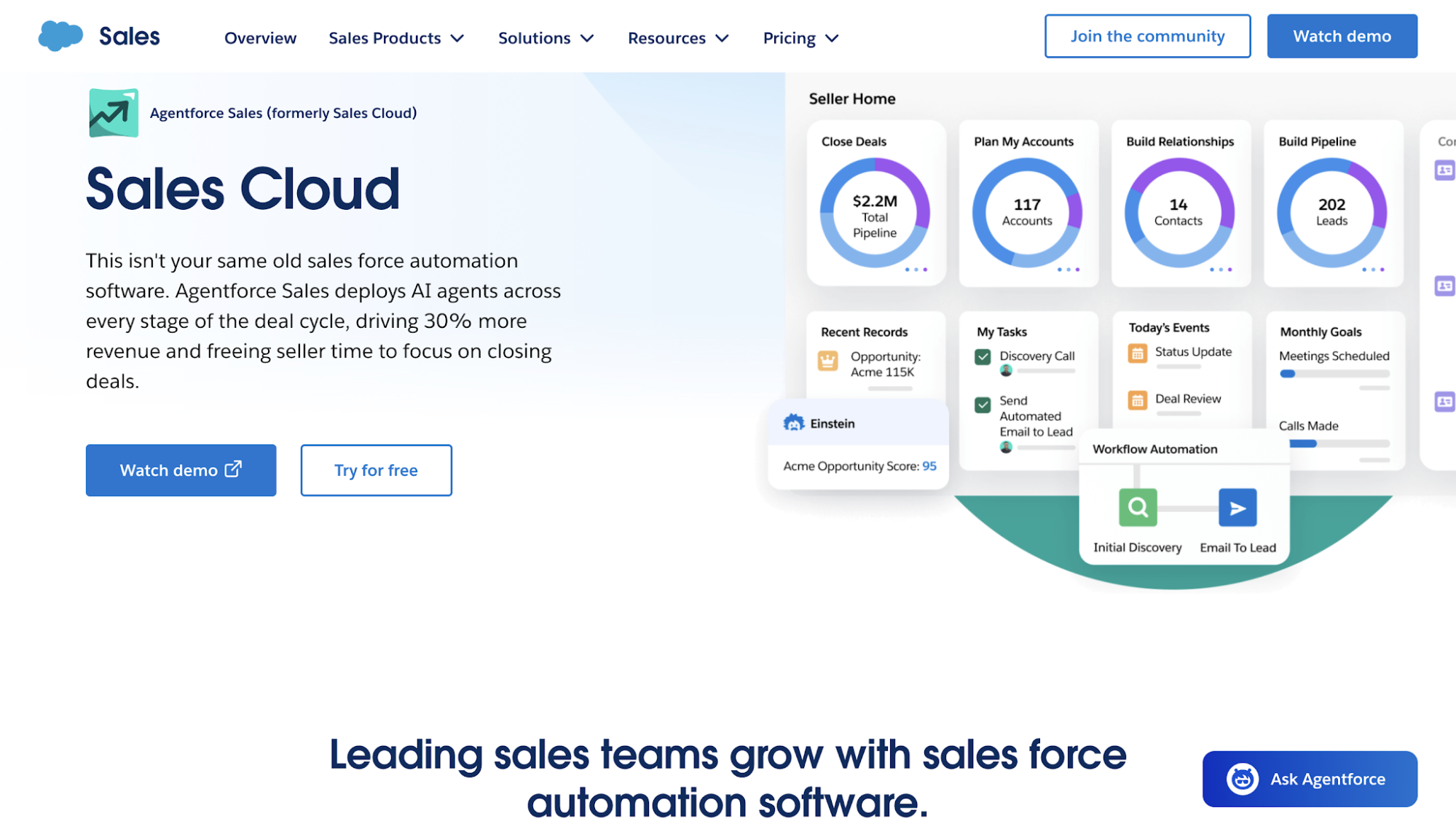Click the 117 Accounts donut chart

pos(1027,213)
